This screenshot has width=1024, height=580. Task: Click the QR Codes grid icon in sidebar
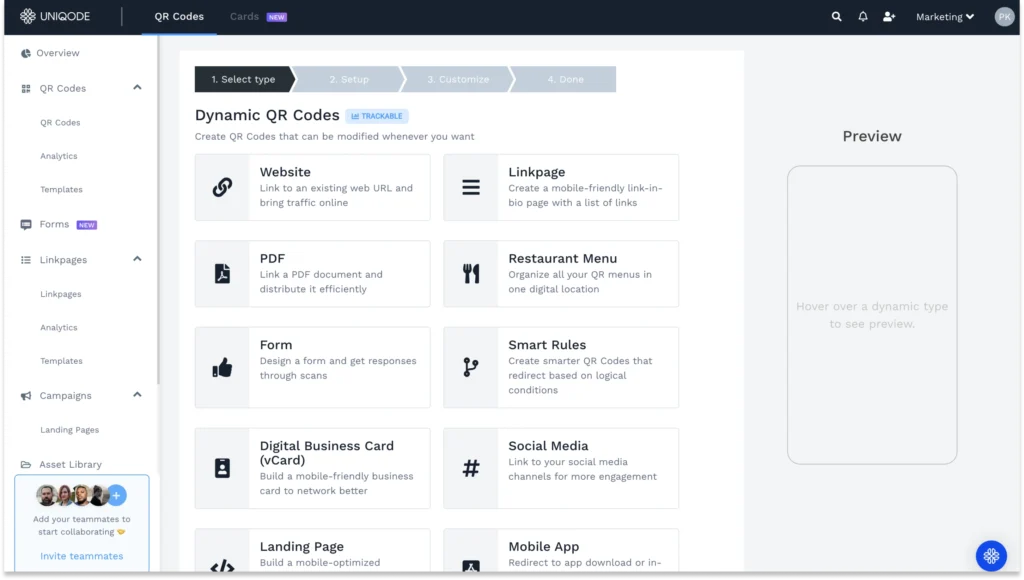tap(25, 88)
